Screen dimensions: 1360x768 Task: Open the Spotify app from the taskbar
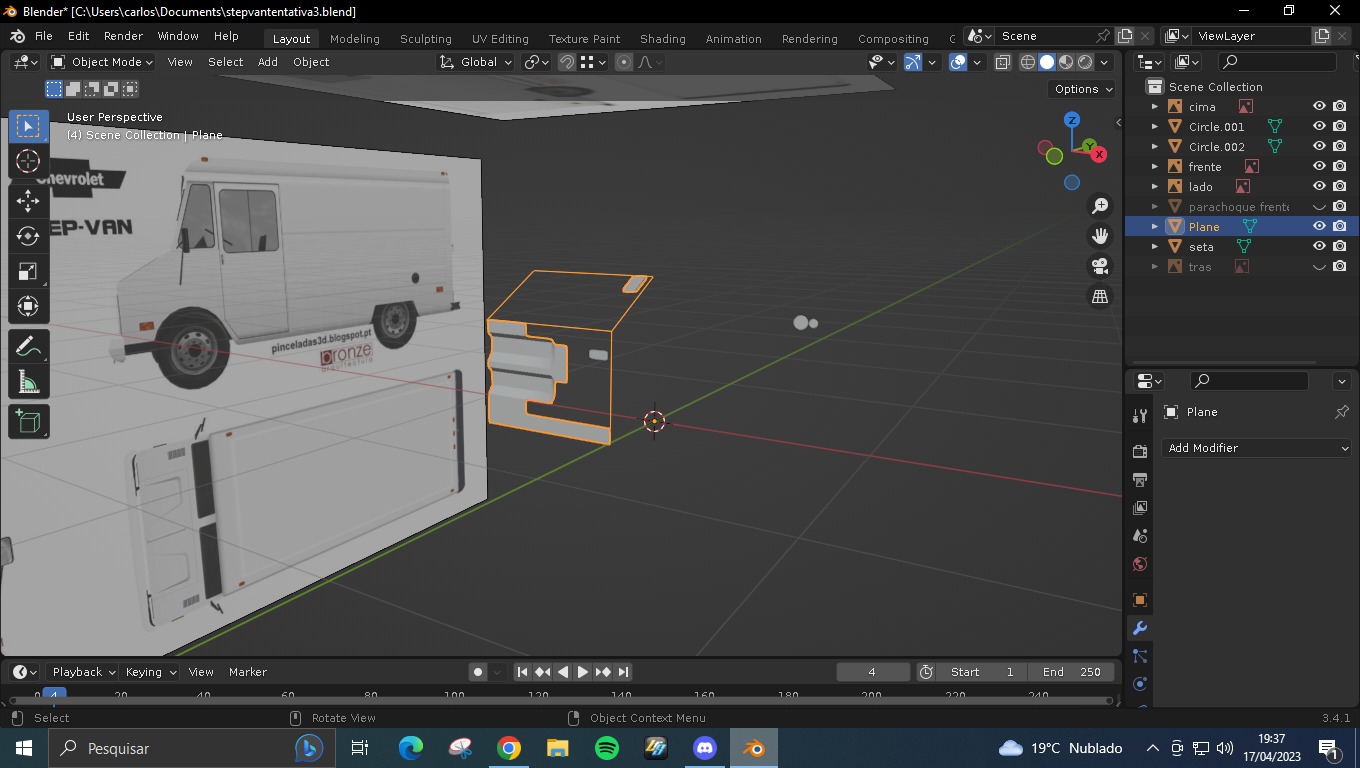coord(606,748)
